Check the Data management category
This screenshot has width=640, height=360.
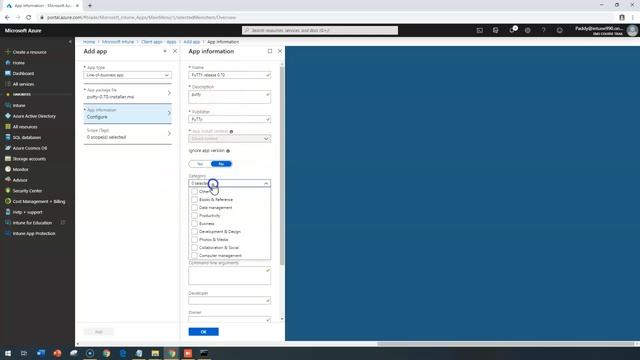[195, 208]
